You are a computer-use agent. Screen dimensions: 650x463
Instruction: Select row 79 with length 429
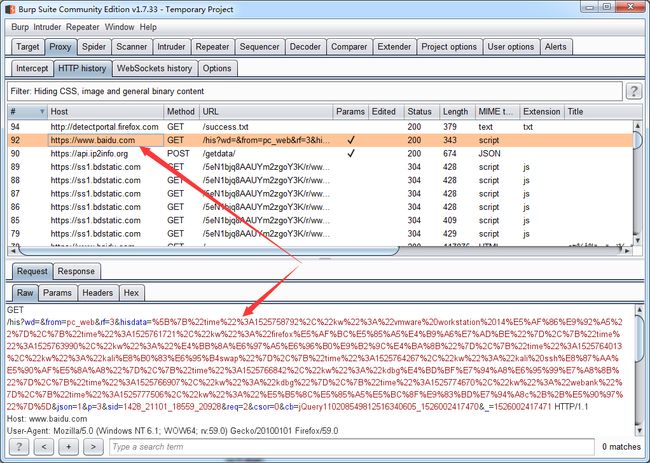320,233
